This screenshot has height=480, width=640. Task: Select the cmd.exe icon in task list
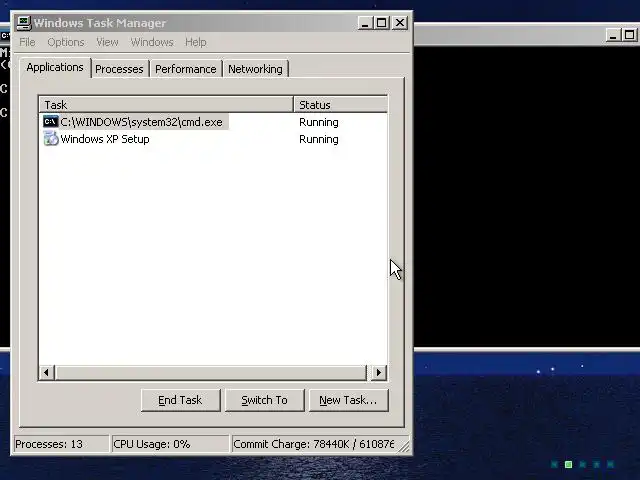coord(51,122)
